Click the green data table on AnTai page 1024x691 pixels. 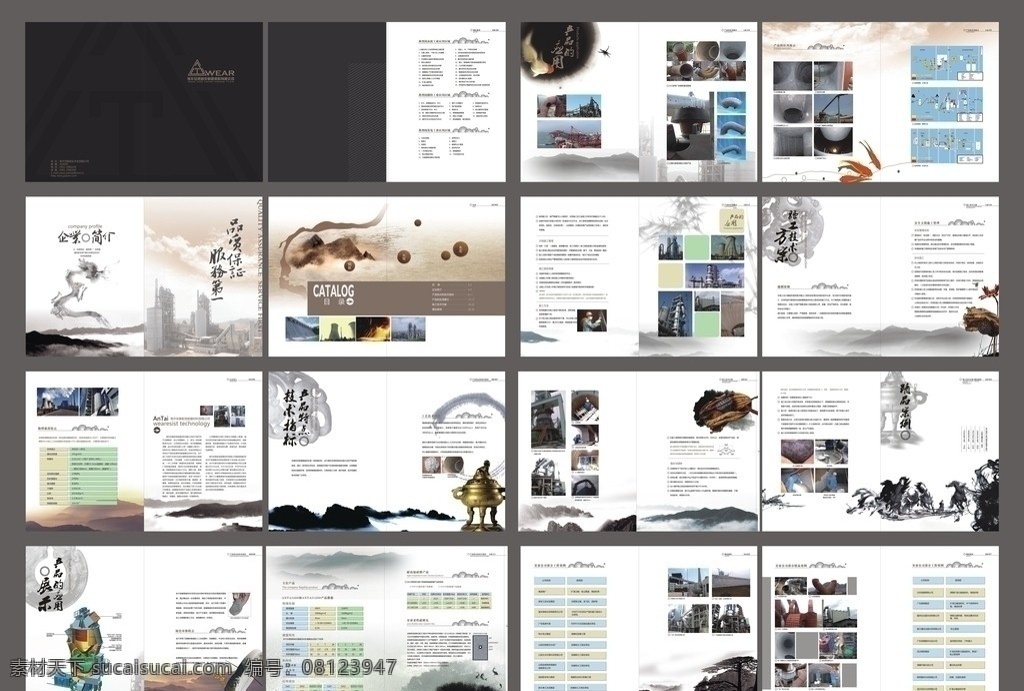point(78,475)
